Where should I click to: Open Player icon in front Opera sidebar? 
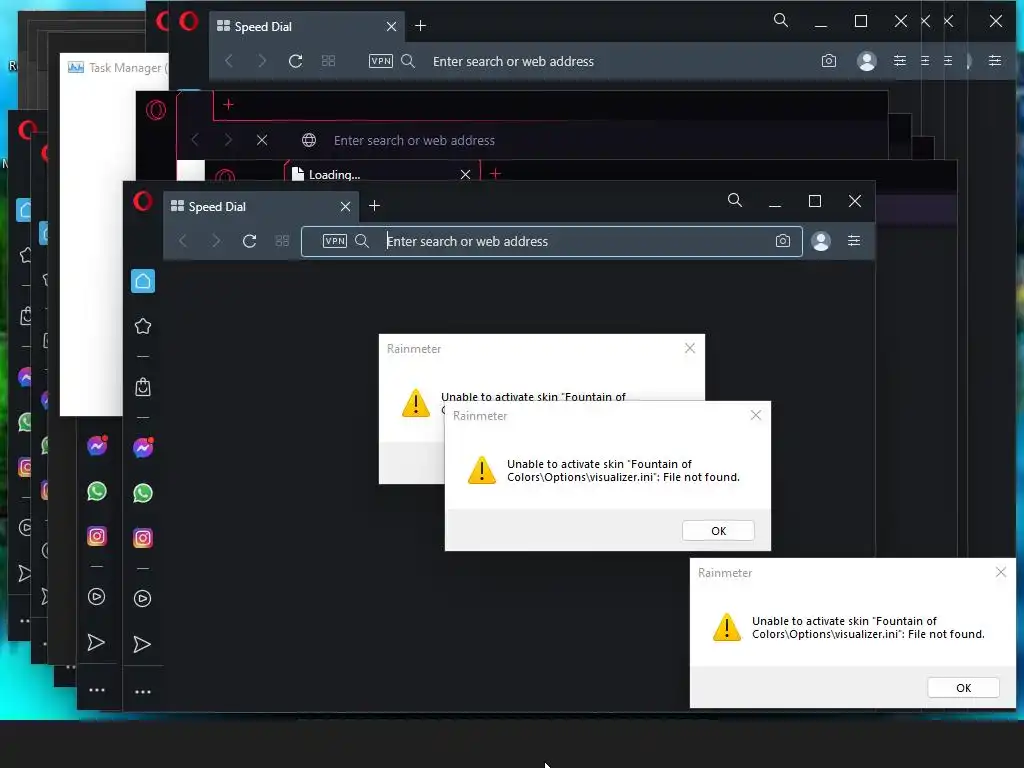[x=142, y=598]
